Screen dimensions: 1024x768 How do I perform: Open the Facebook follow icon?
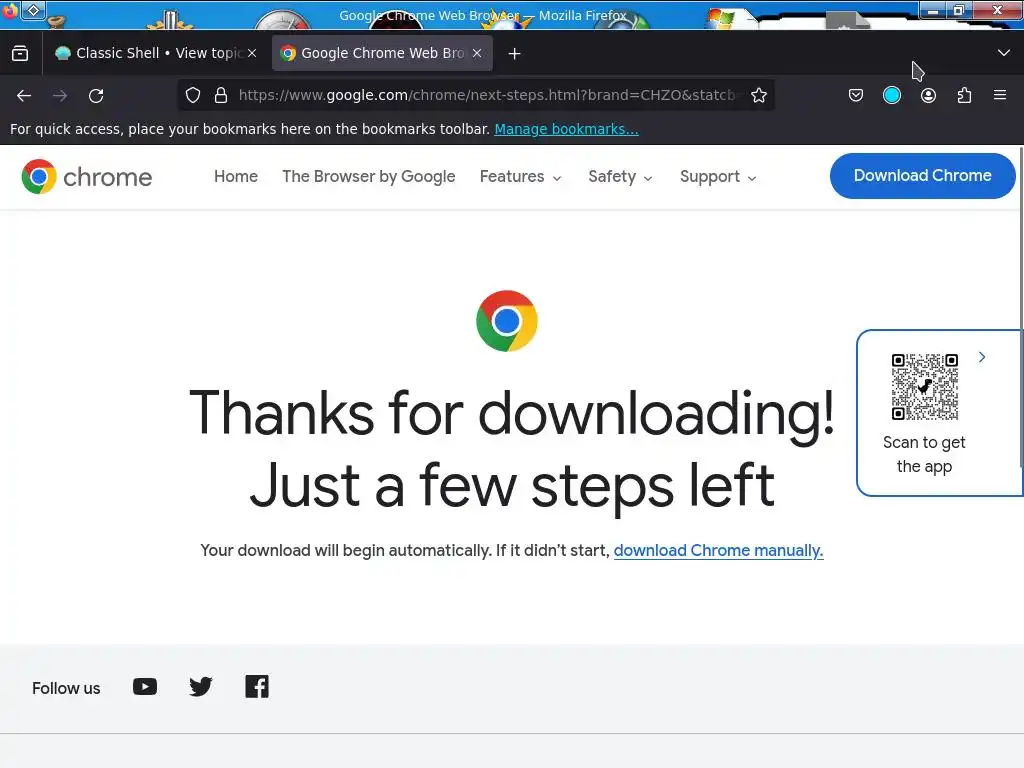[257, 687]
